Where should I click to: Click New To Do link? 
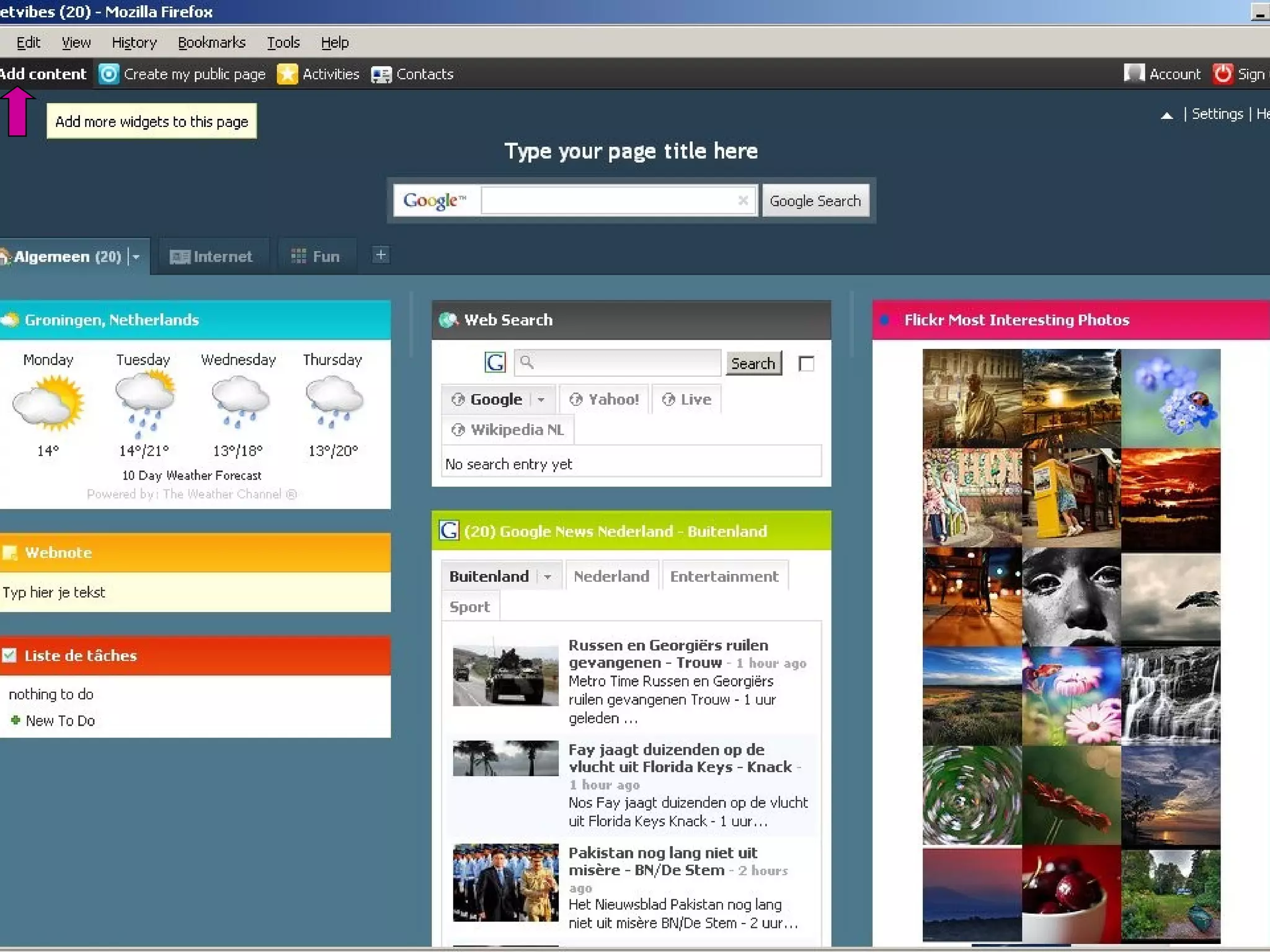coord(60,721)
